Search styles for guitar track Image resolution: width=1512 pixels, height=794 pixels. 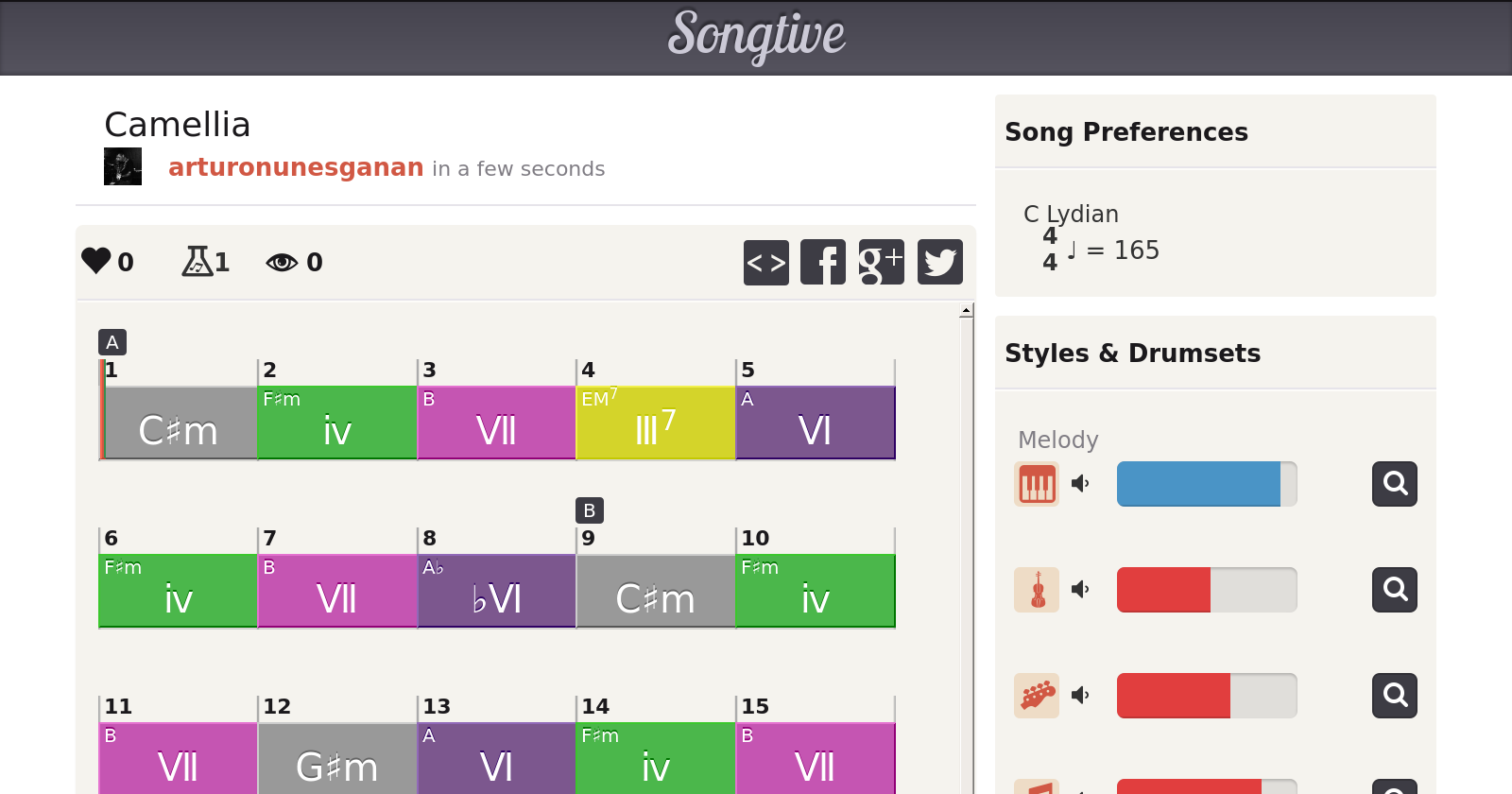1394,696
